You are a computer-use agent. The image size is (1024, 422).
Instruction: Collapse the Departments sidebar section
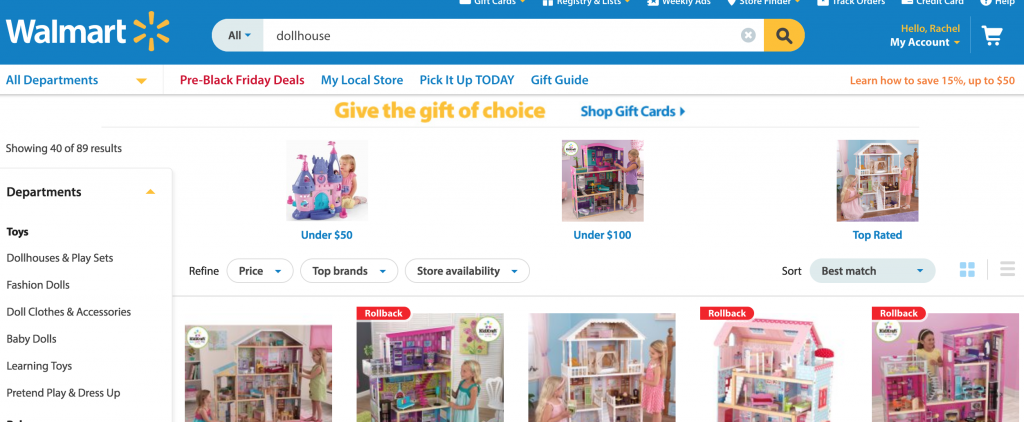click(150, 192)
